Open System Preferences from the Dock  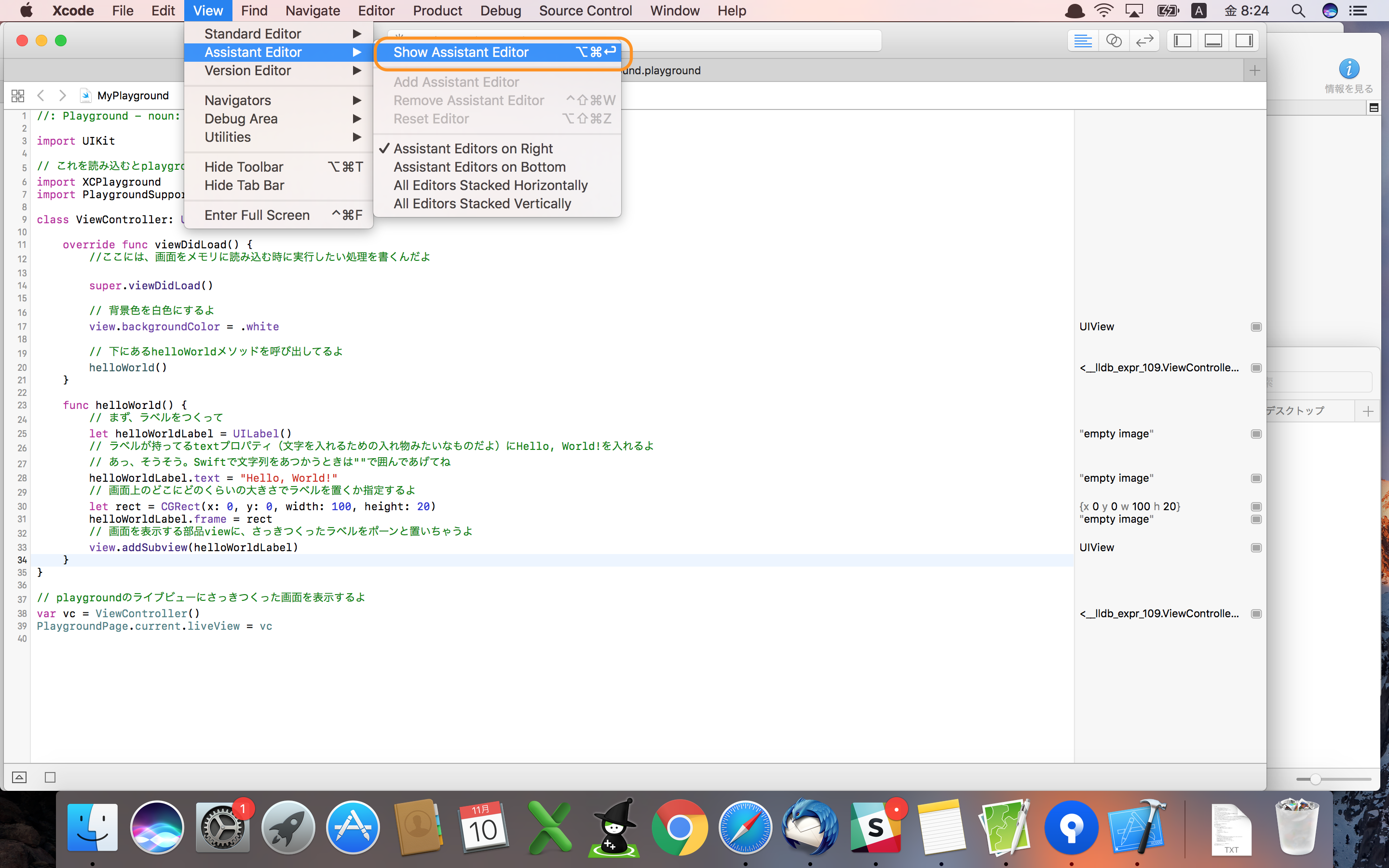[223, 827]
